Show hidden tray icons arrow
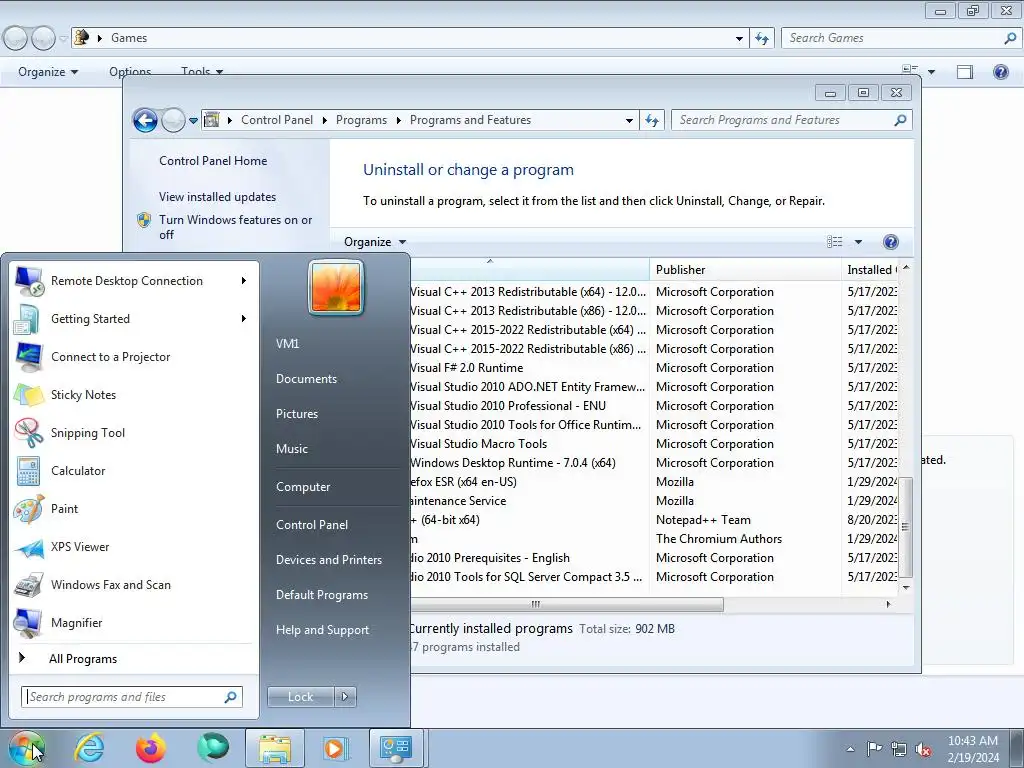1024x768 pixels. click(850, 749)
